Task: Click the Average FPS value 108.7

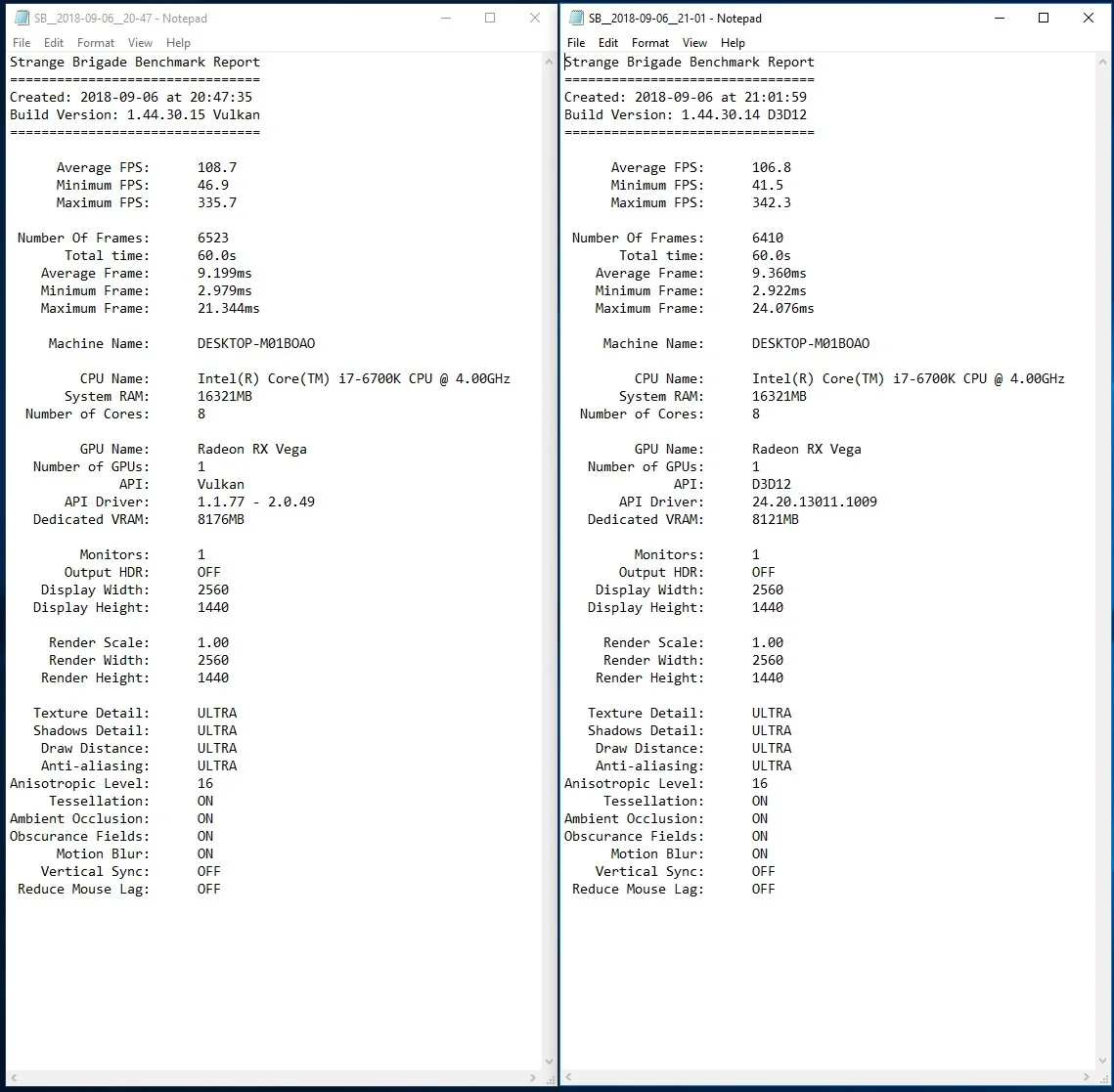Action: point(217,167)
